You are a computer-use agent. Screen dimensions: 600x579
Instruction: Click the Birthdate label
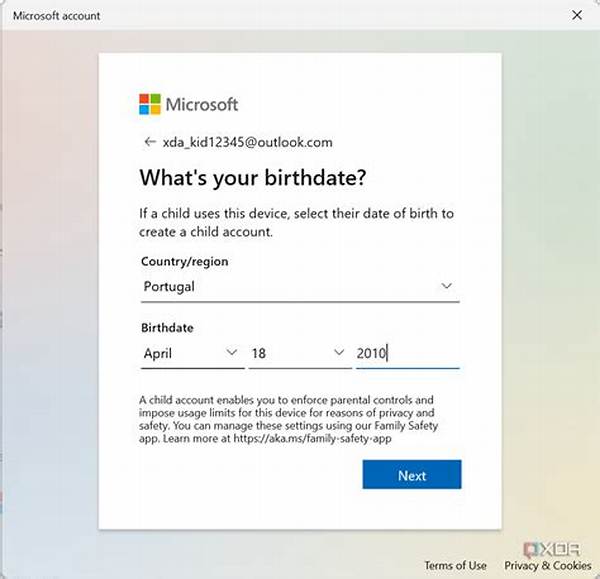[x=167, y=328]
